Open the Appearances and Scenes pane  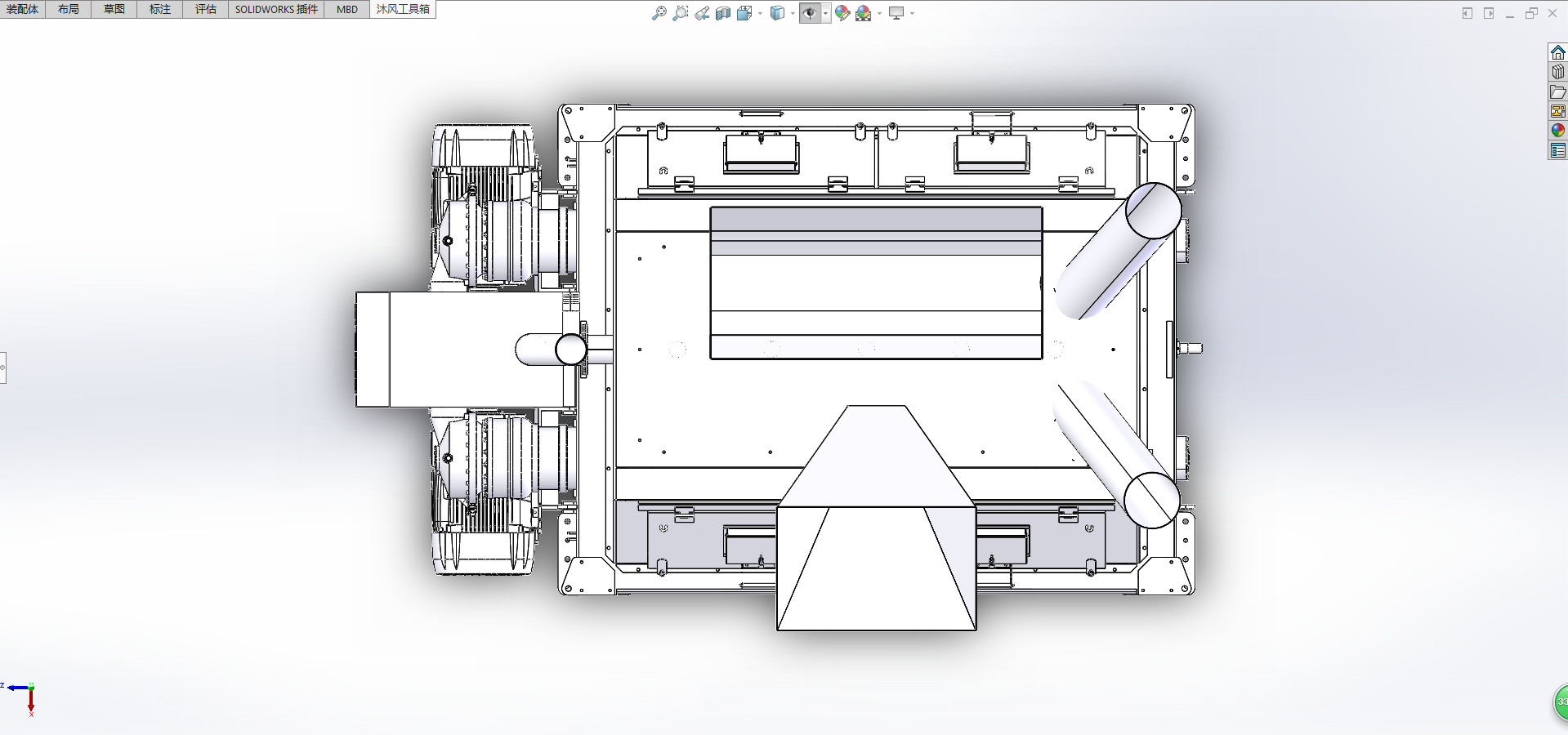pos(1558,131)
